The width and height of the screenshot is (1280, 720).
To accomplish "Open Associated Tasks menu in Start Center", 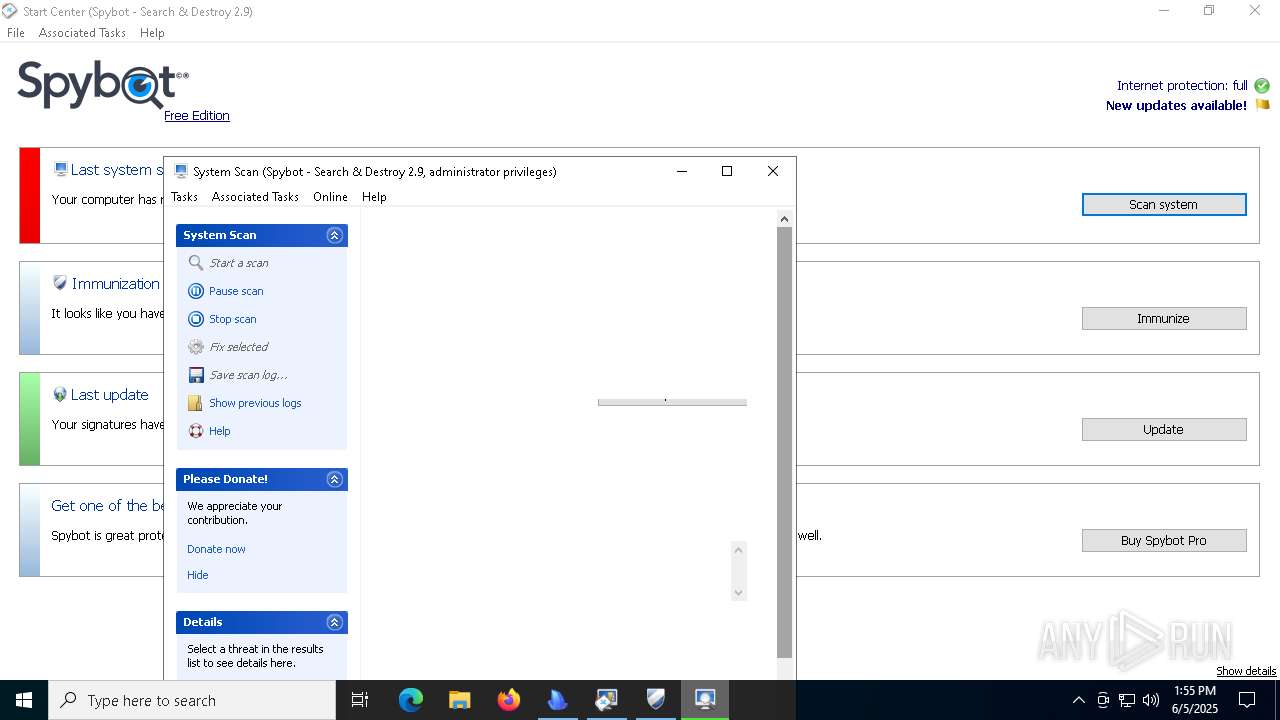I will (82, 33).
